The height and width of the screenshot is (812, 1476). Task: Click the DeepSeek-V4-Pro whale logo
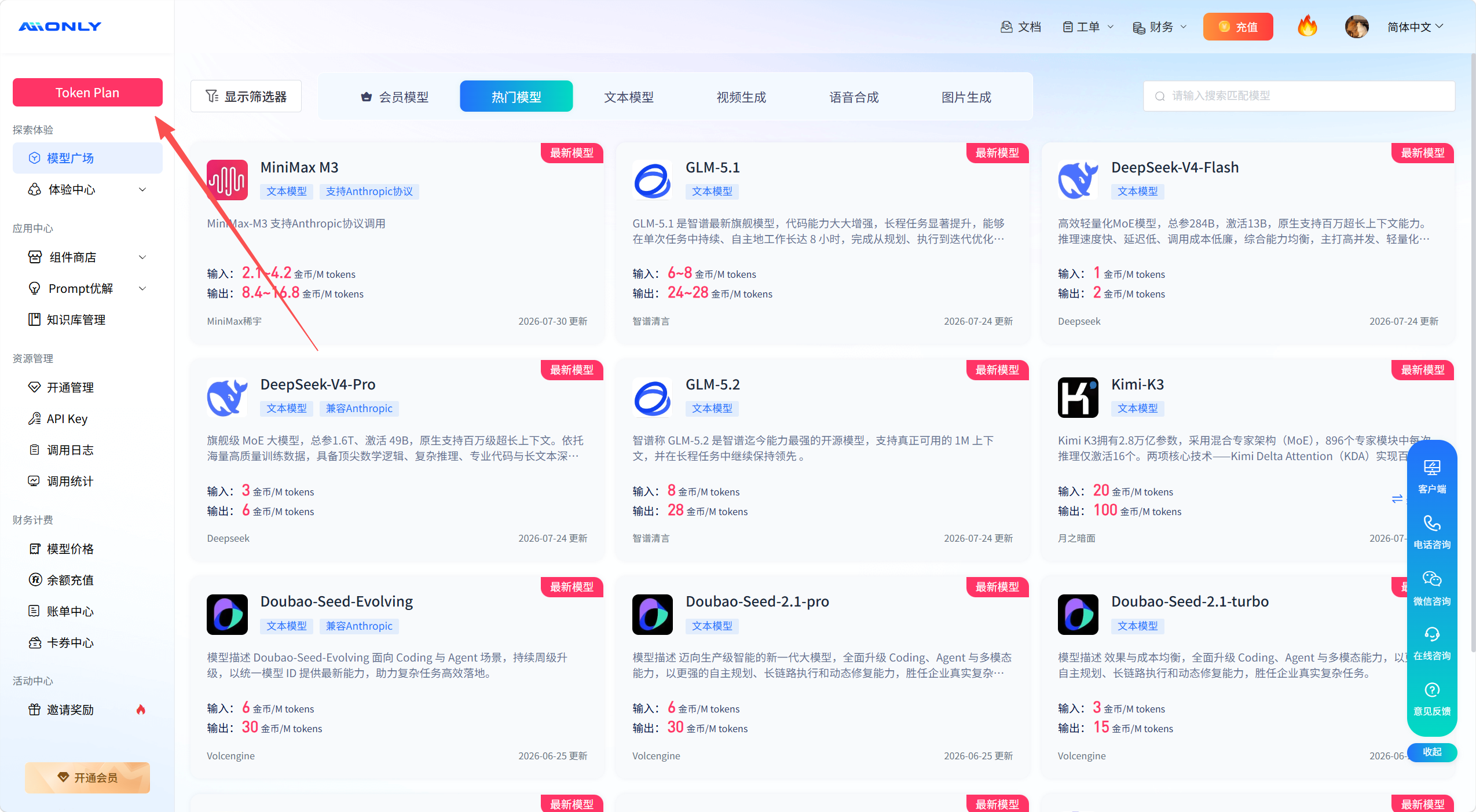point(227,397)
